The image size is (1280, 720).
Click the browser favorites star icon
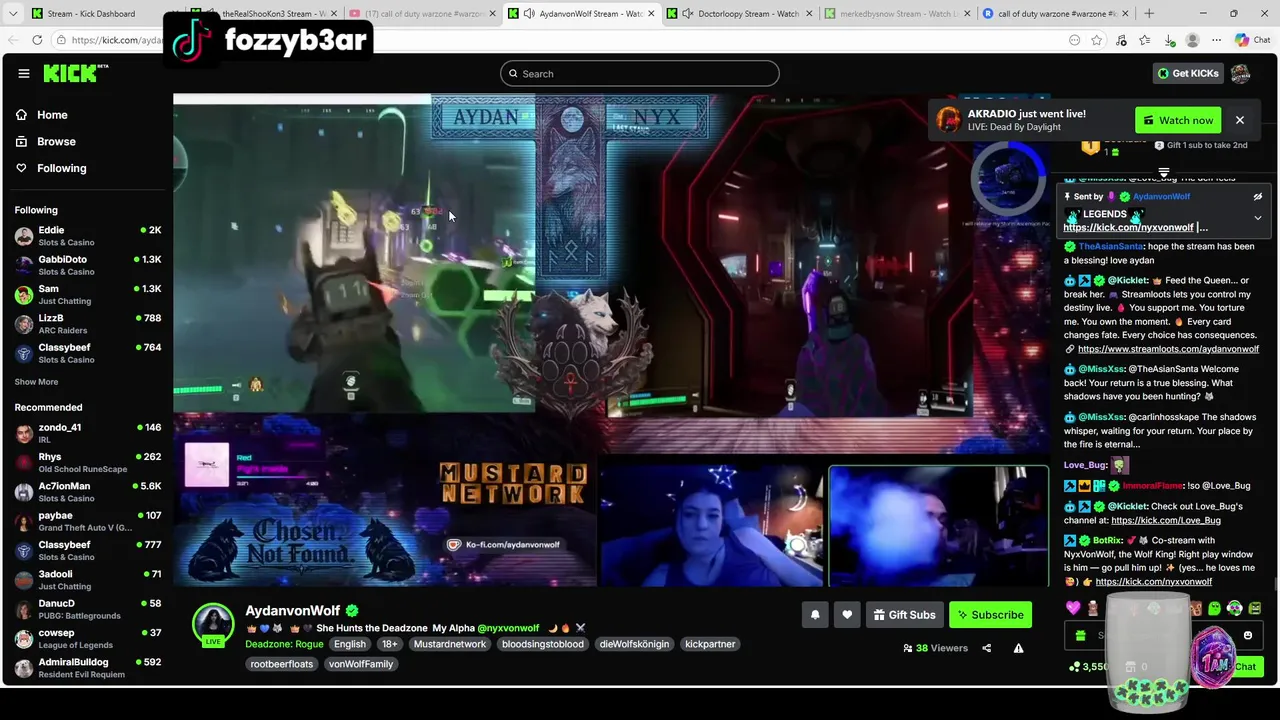[x=1097, y=40]
